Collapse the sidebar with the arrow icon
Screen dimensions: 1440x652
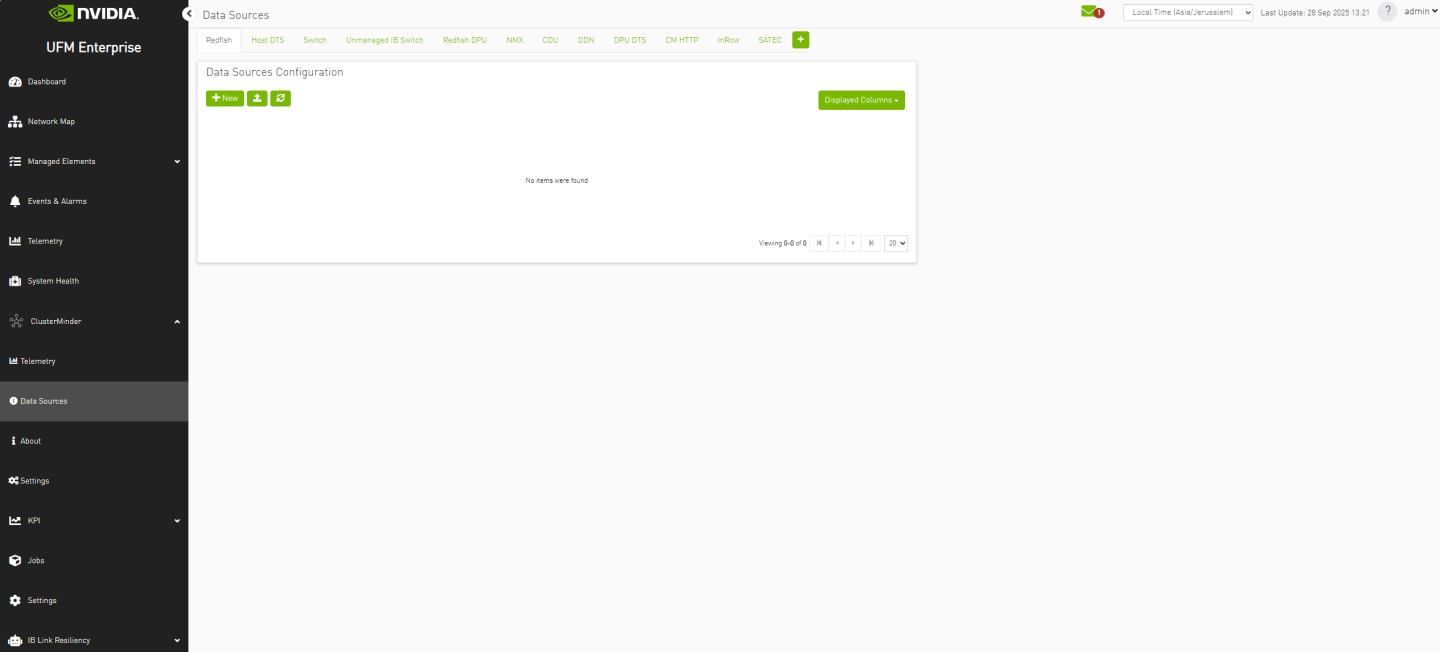(188, 14)
